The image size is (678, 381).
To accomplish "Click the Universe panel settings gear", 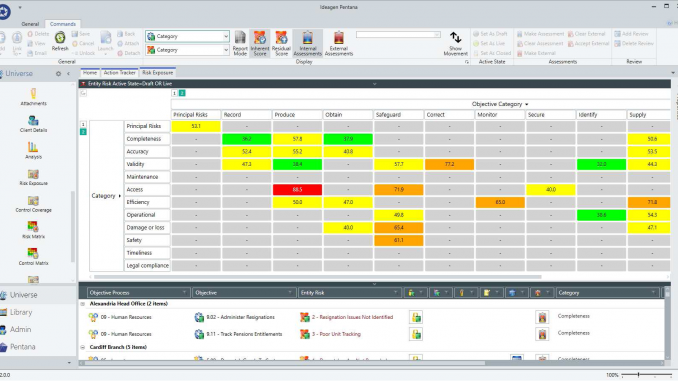I will (58, 74).
